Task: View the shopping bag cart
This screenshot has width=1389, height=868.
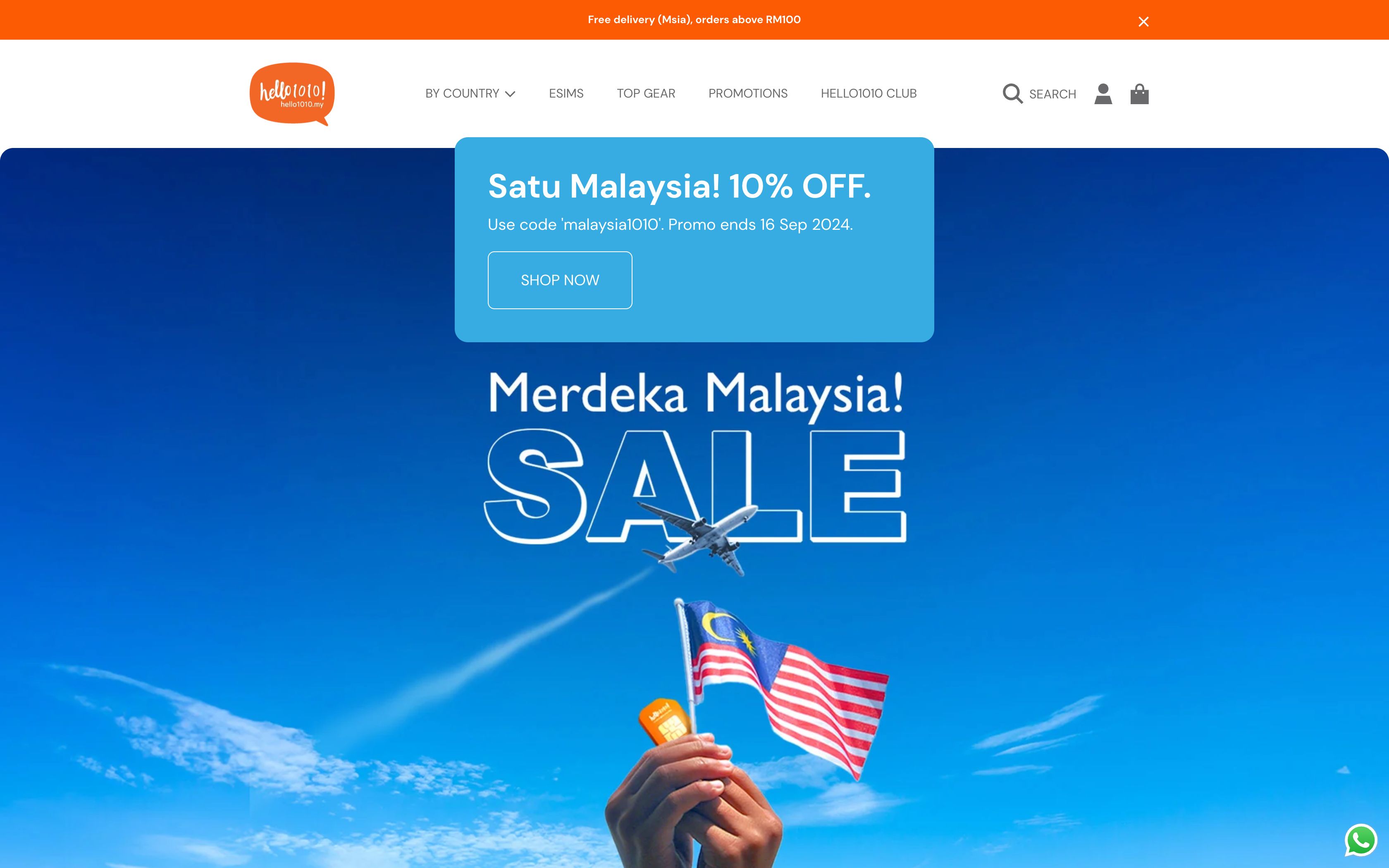Action: [x=1139, y=93]
